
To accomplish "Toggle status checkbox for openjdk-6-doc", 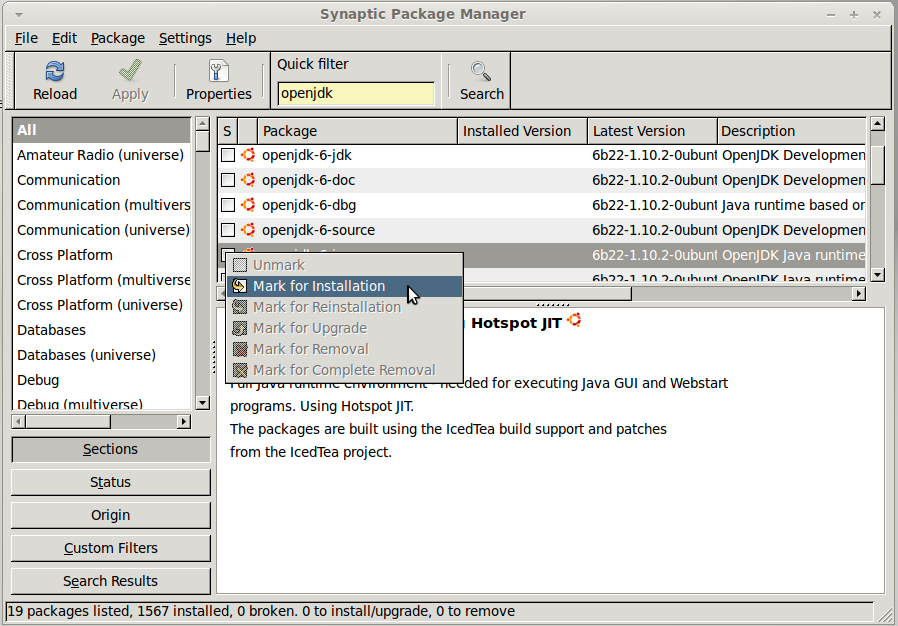I will click(x=228, y=180).
